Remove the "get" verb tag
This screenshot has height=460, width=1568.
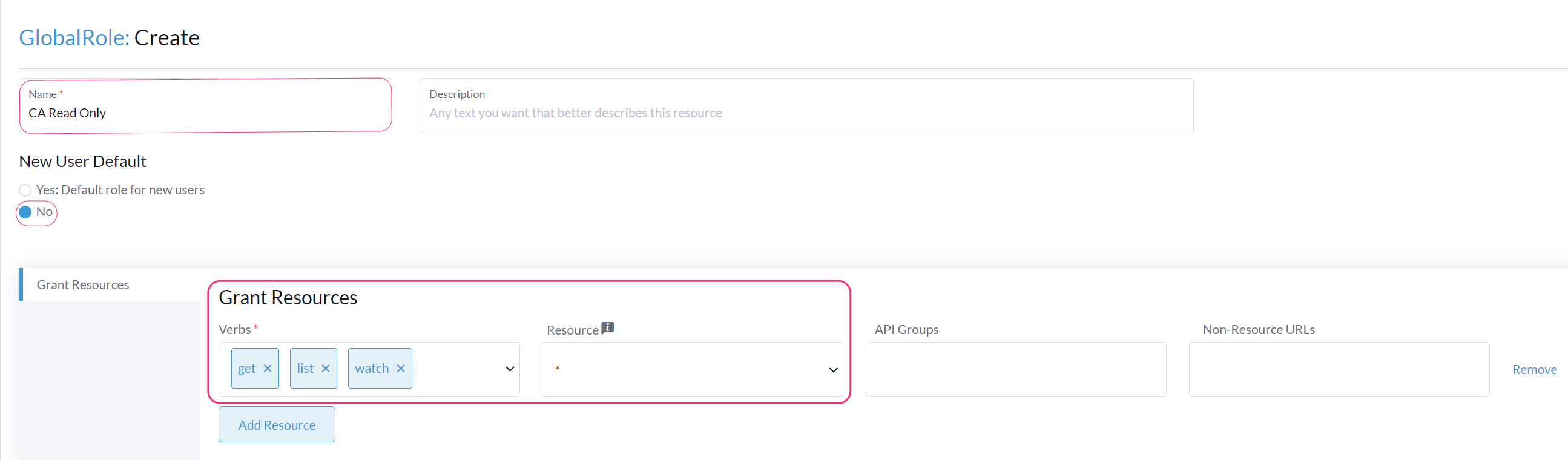268,368
